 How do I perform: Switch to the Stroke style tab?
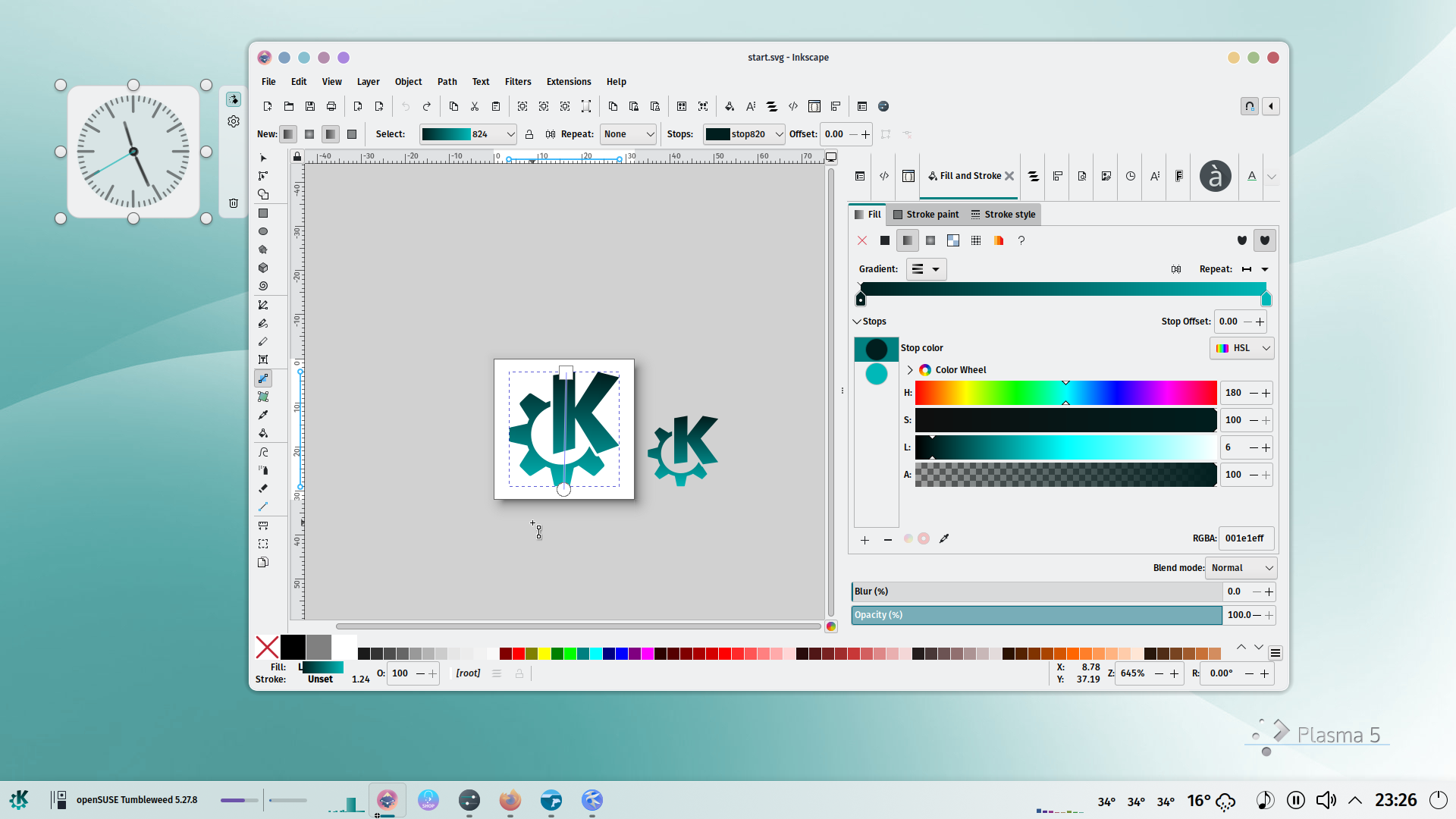(1003, 215)
